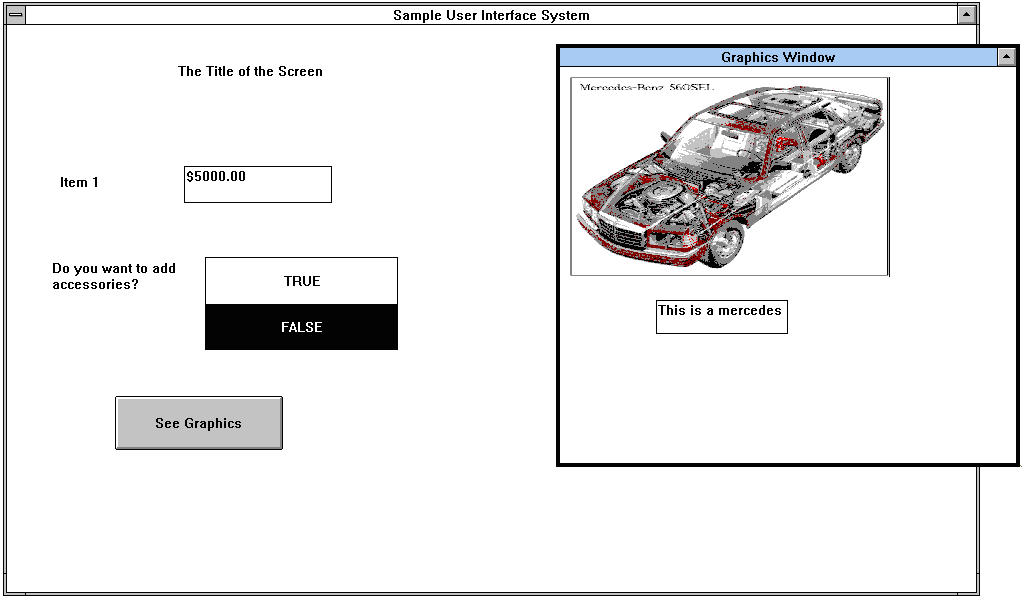Click the 'Item 1' label
Screen dimensions: 1022x597
click(79, 182)
